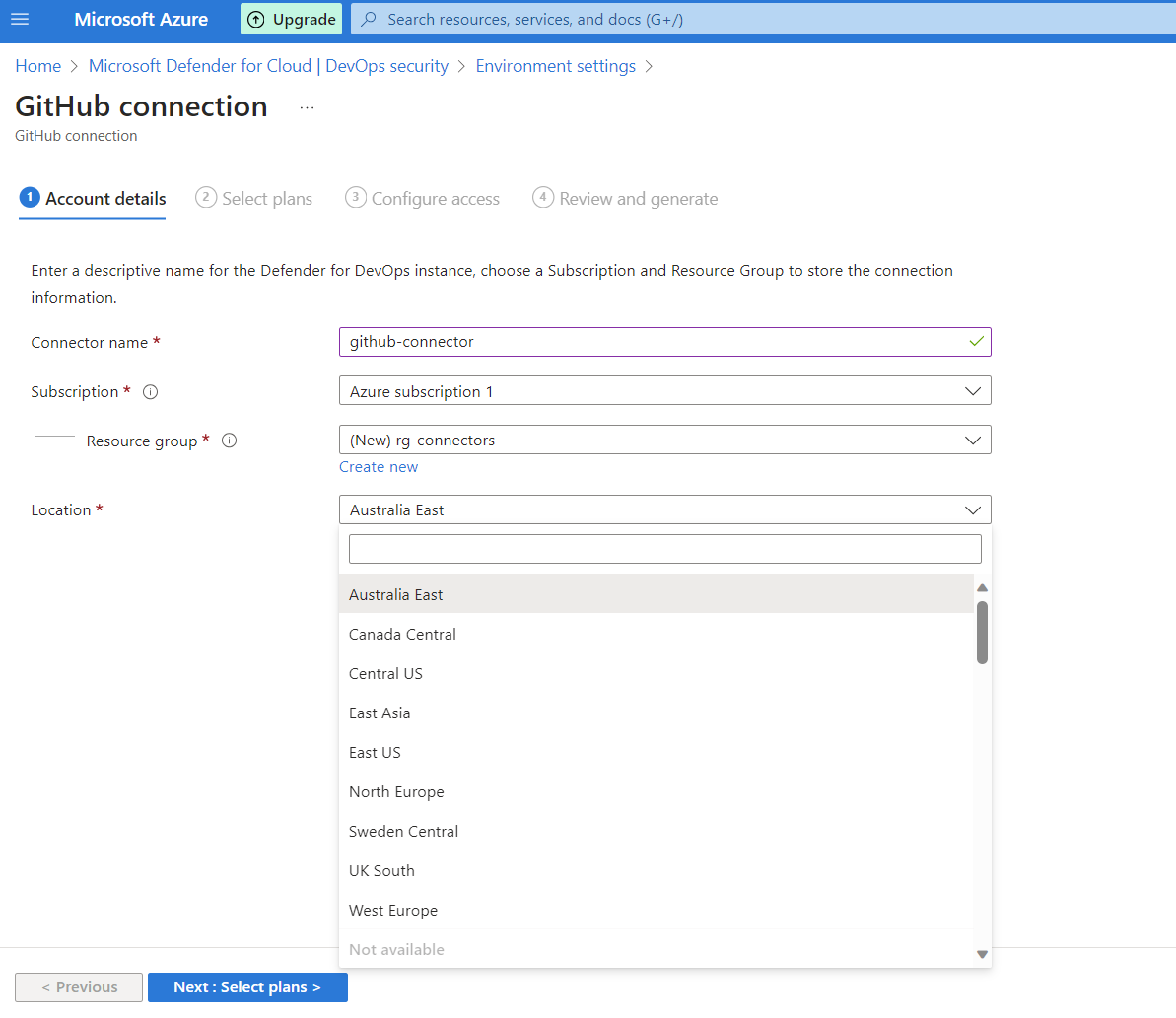Click the Create new resource group link
1176x1018 pixels.
point(379,467)
